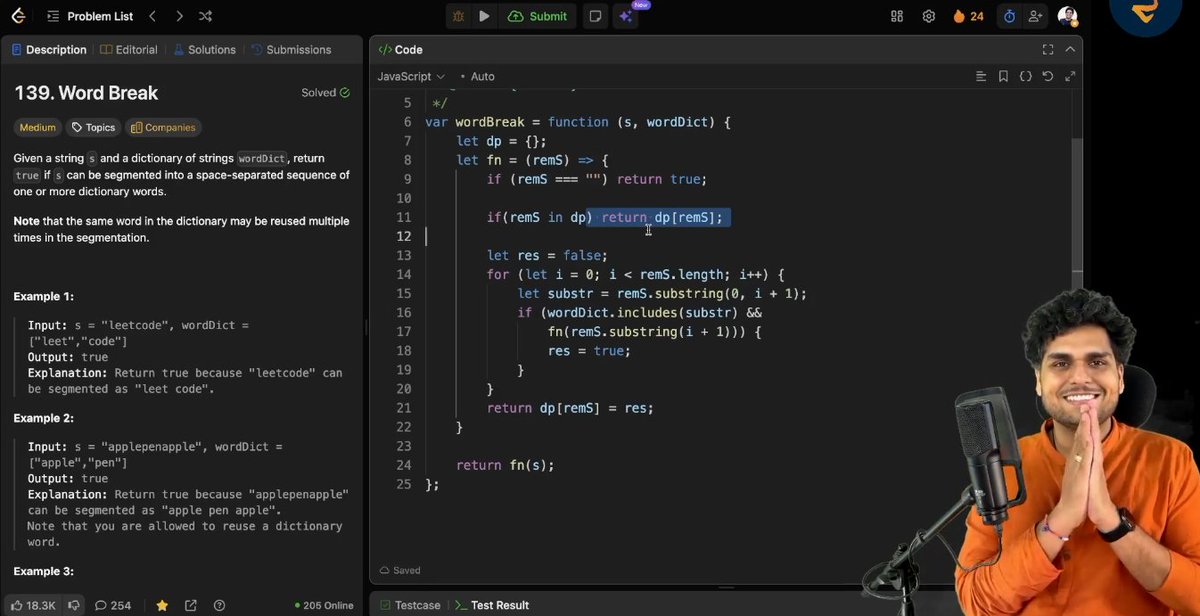Expand editor with diagonal arrows icon
Image resolution: width=1200 pixels, height=616 pixels.
[x=1071, y=76]
